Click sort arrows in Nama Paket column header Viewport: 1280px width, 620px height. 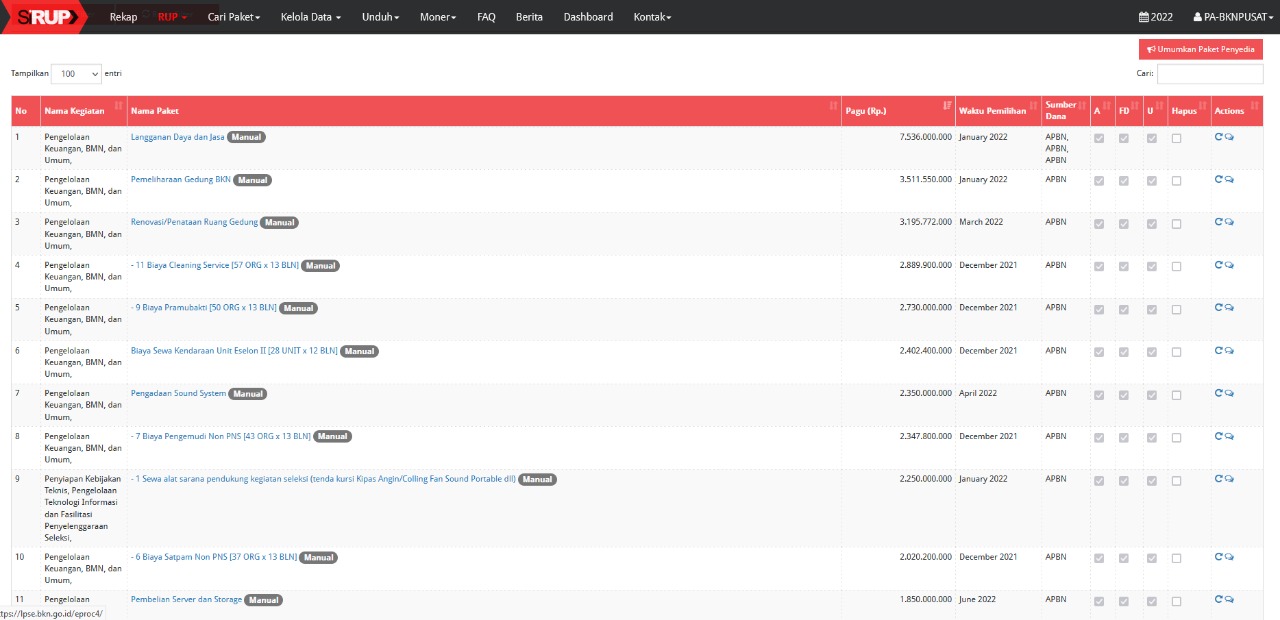833,106
